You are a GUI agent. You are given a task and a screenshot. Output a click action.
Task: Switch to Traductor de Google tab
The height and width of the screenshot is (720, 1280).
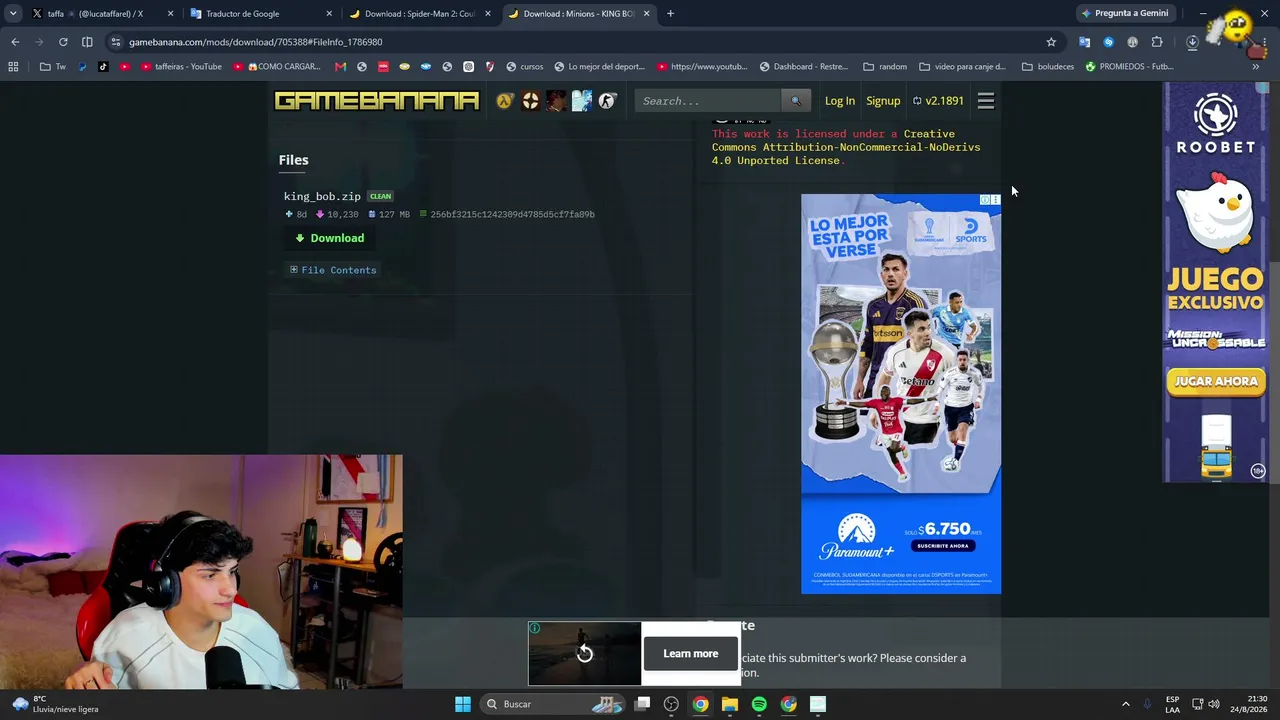[258, 14]
